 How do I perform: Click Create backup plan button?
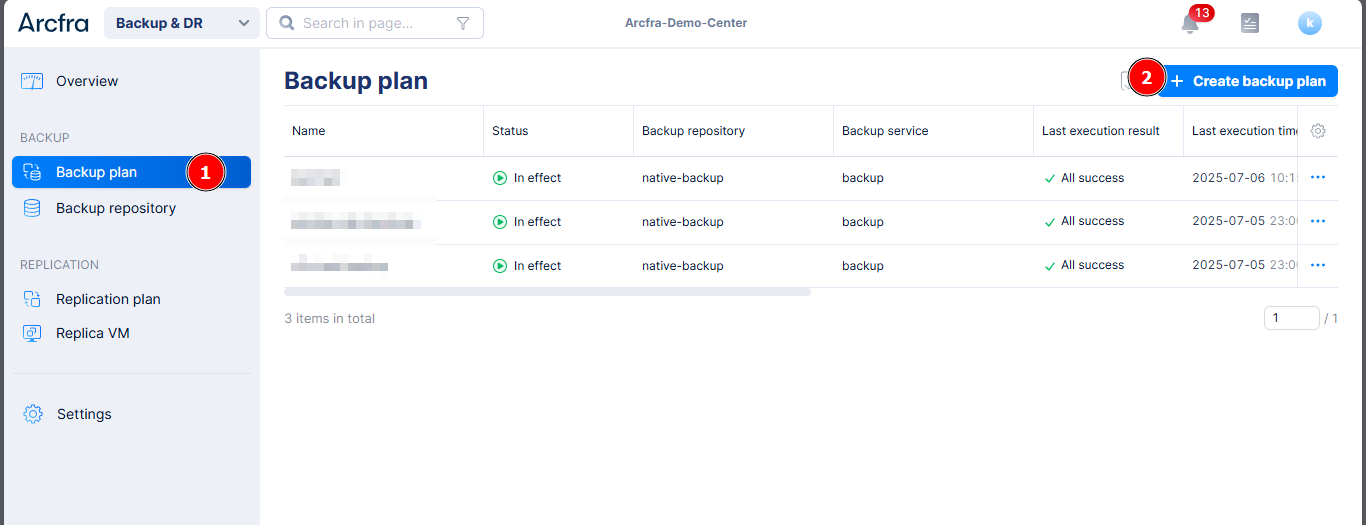pyautogui.click(x=1248, y=81)
